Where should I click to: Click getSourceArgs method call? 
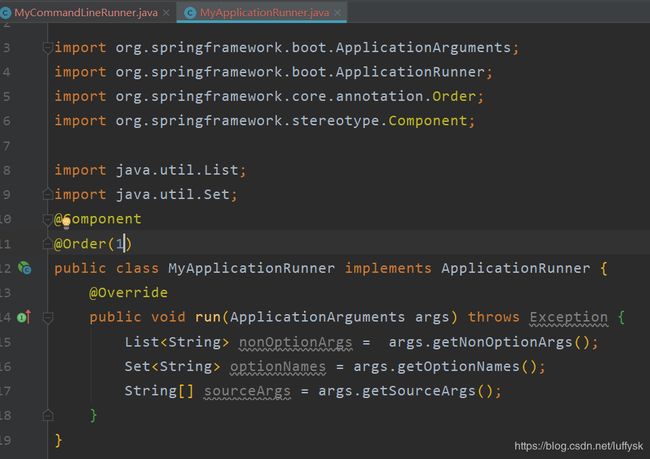pos(419,391)
